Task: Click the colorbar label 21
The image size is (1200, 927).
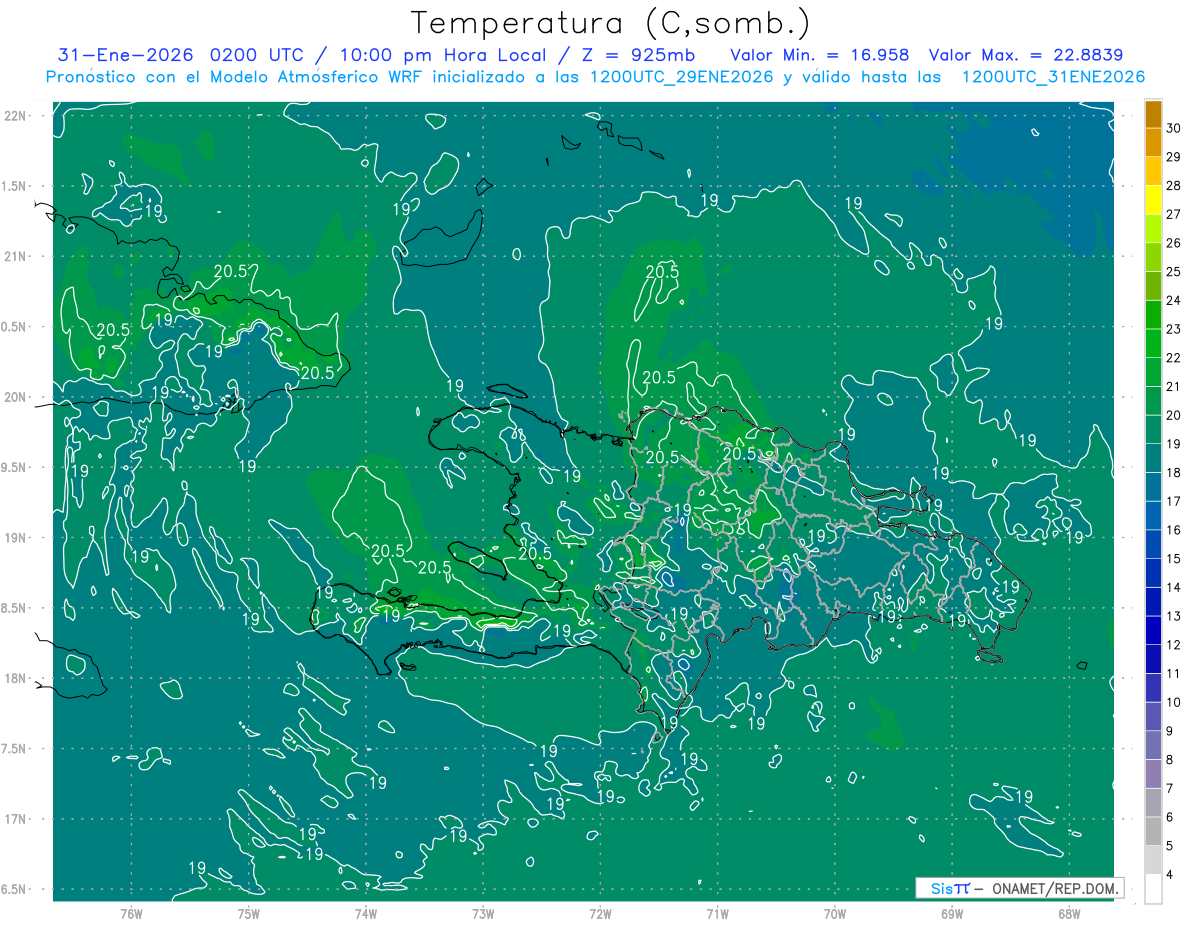Action: click(1174, 387)
